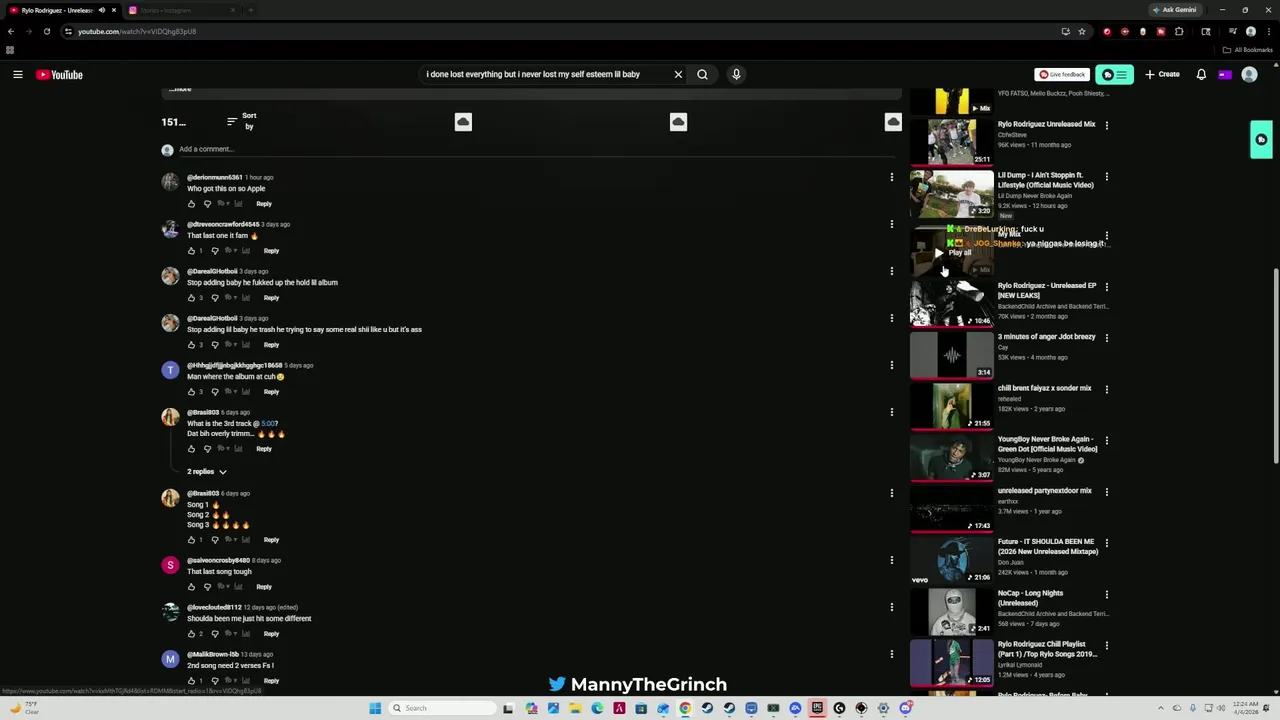Open options for 'Man where the album at' comment
The image size is (1280, 720).
[891, 365]
